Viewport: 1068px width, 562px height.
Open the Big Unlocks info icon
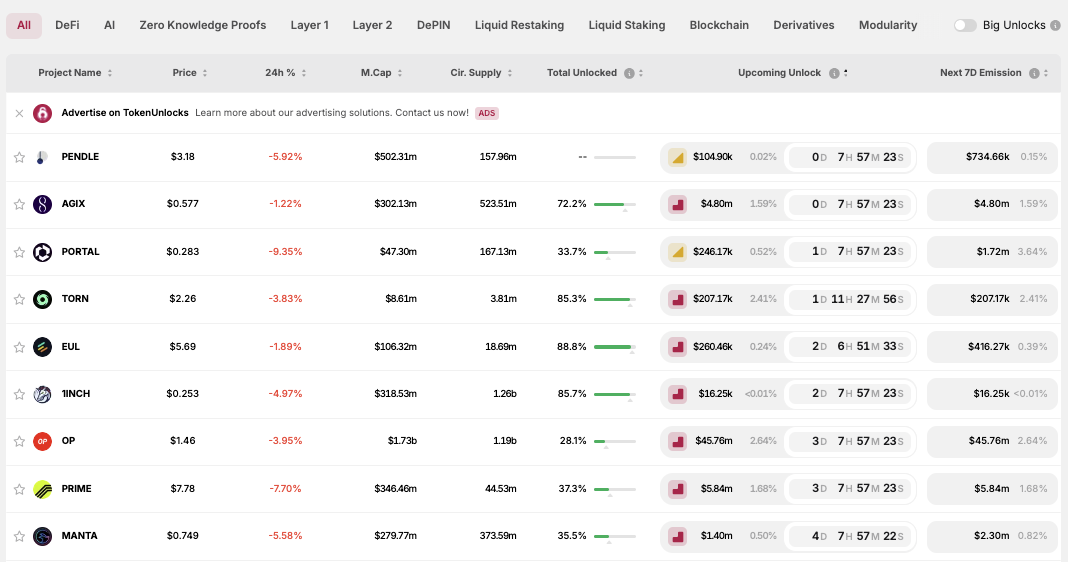point(1055,25)
